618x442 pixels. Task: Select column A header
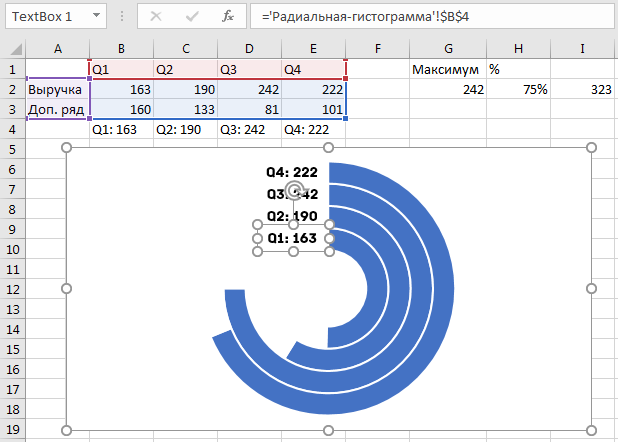pos(58,49)
